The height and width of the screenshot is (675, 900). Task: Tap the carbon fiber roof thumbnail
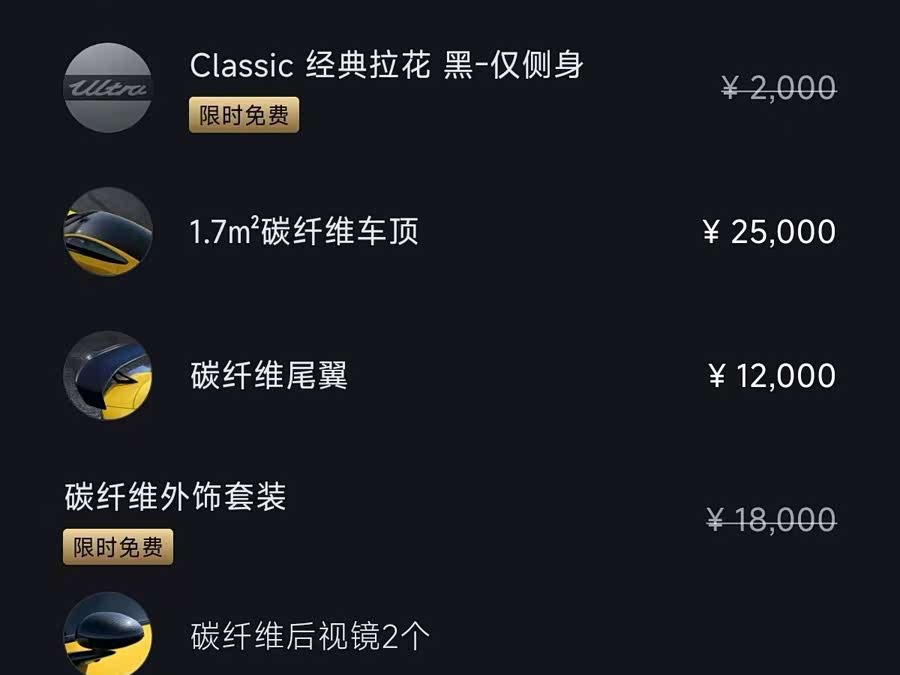click(108, 232)
